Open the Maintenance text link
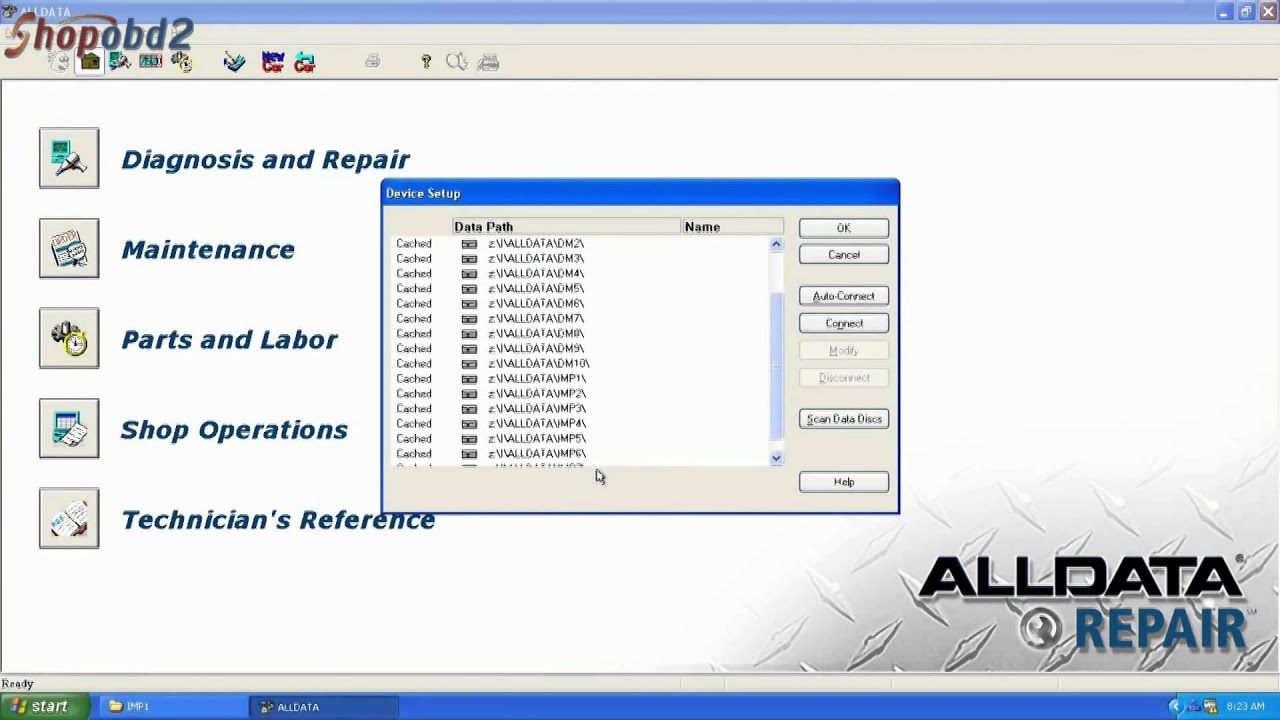The height and width of the screenshot is (720, 1280). (x=208, y=250)
